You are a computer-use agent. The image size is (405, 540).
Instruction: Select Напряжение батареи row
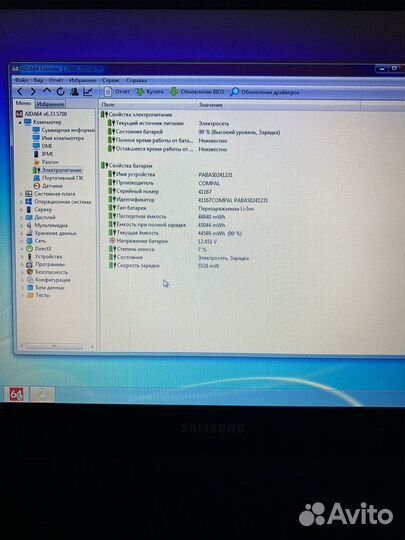pyautogui.click(x=163, y=241)
